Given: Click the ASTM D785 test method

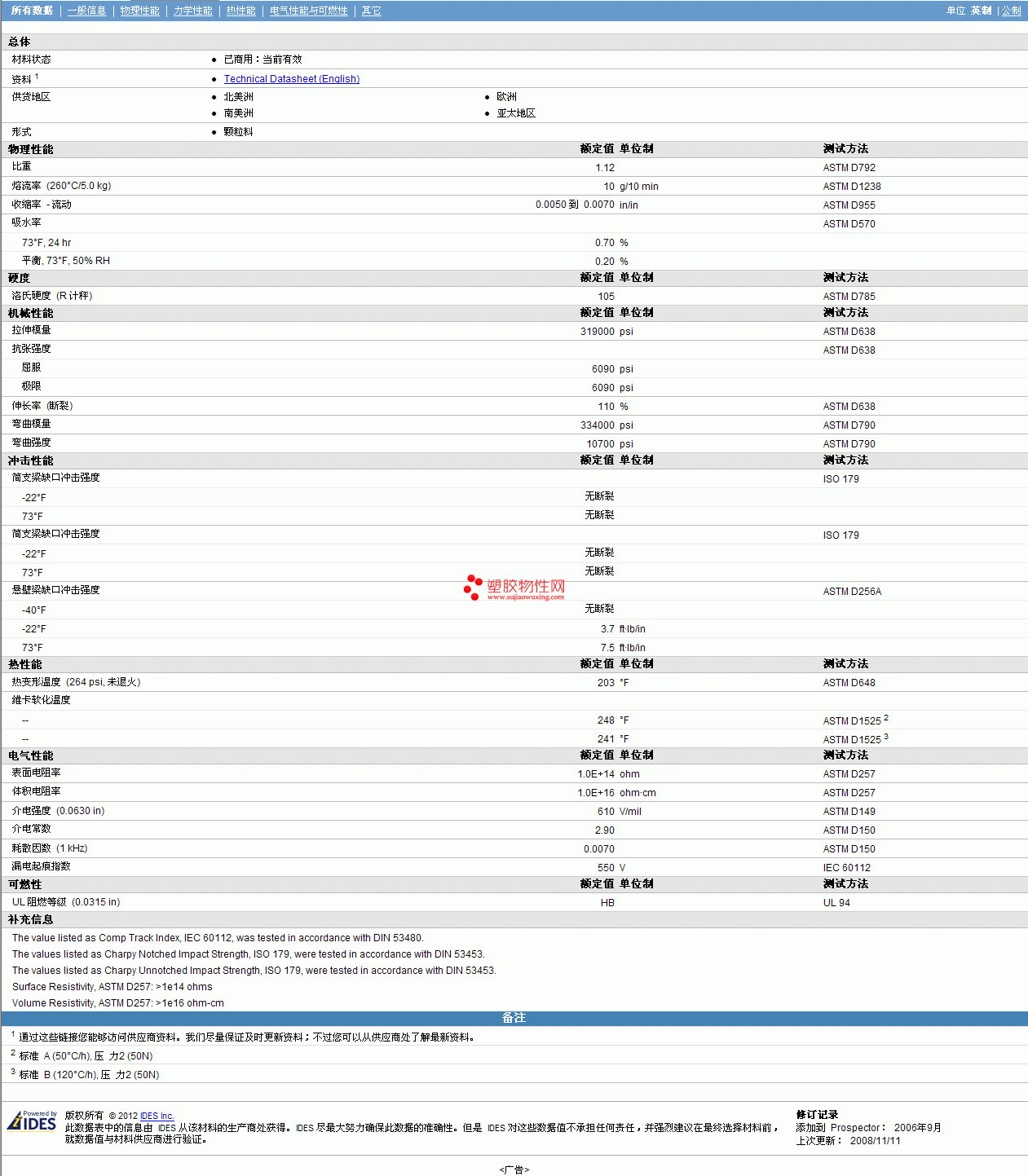Looking at the screenshot, I should click(x=849, y=297).
